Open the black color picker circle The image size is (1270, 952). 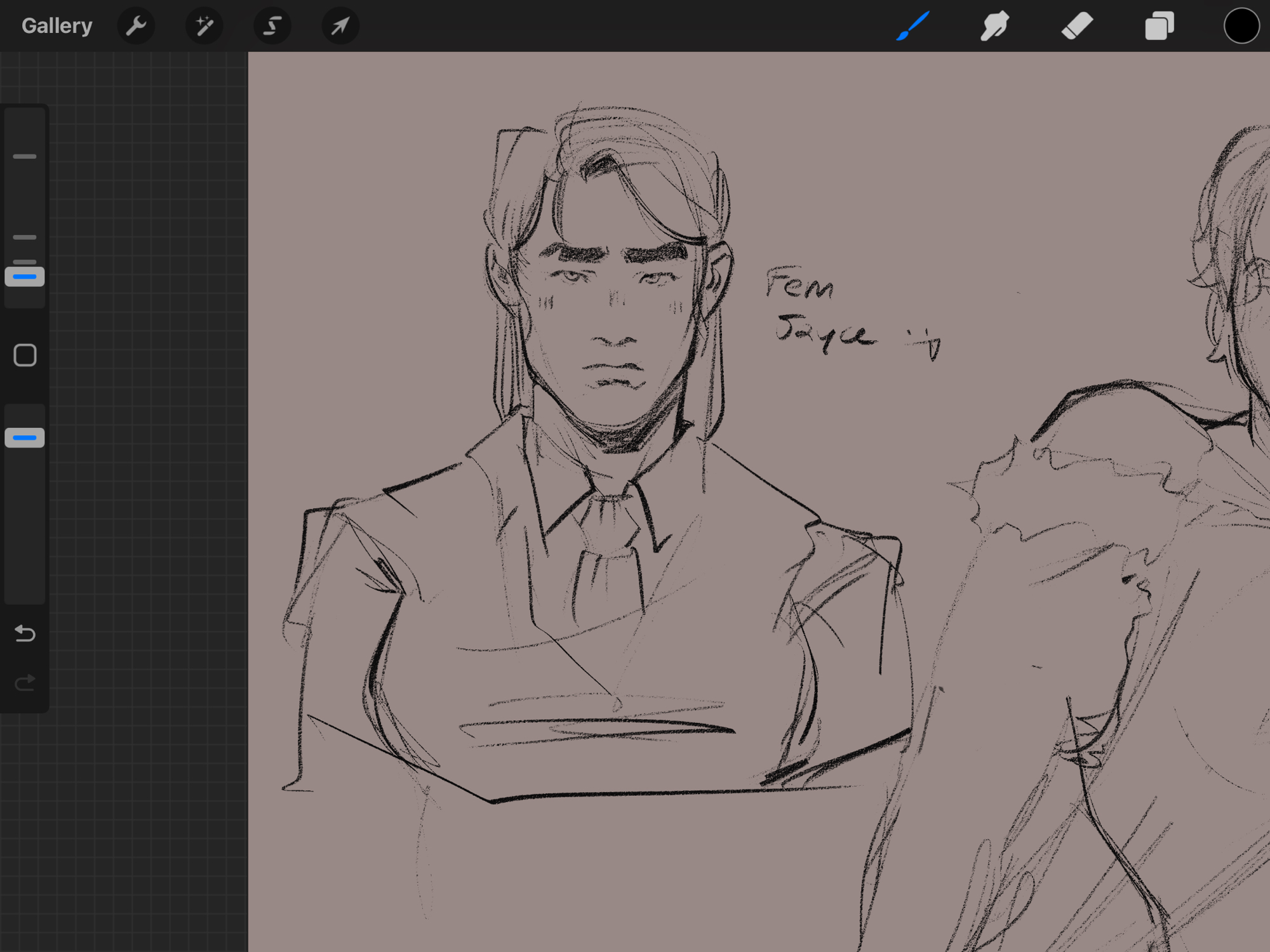click(1241, 26)
